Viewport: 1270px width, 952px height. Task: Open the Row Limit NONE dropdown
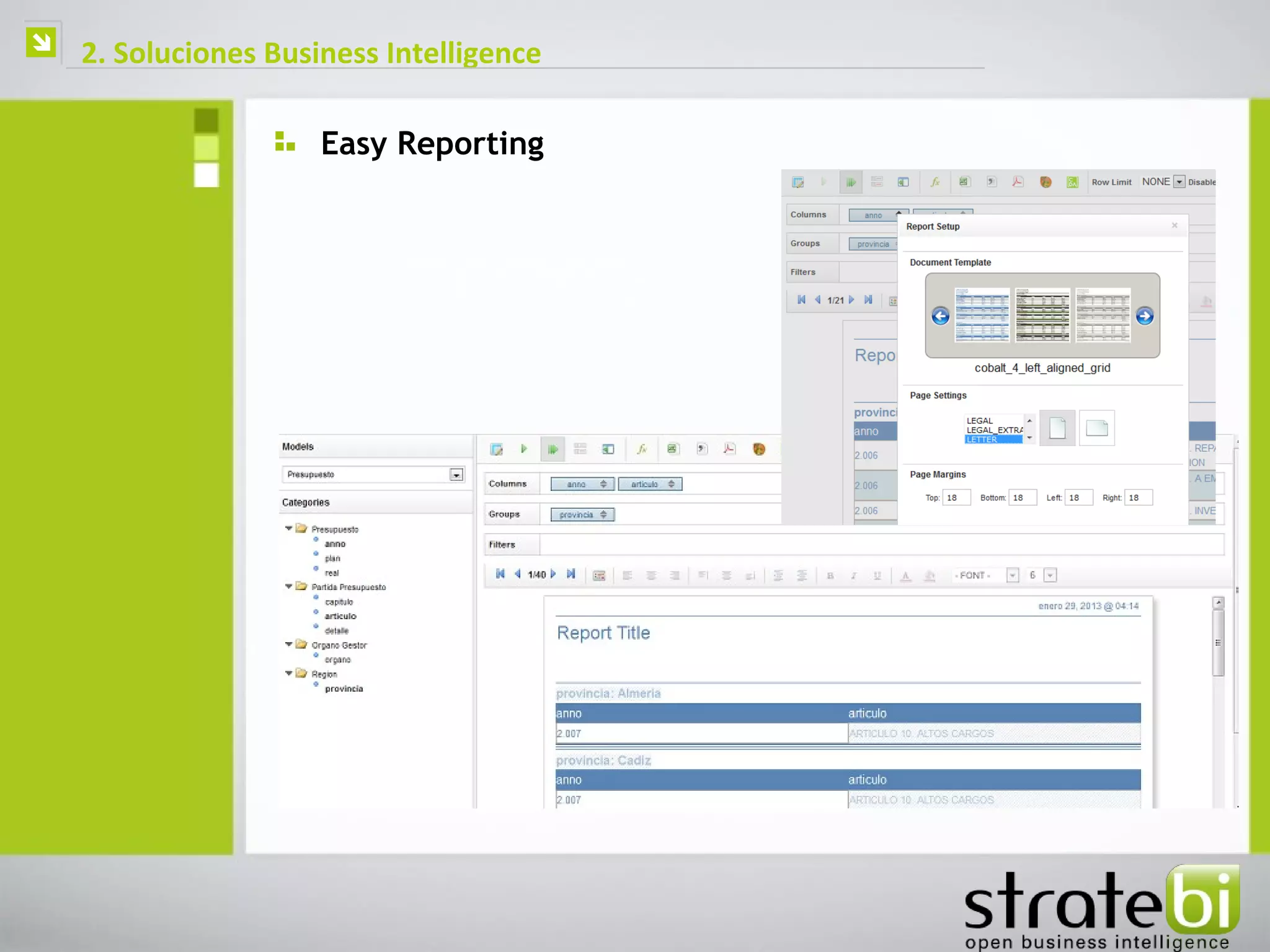1179,182
